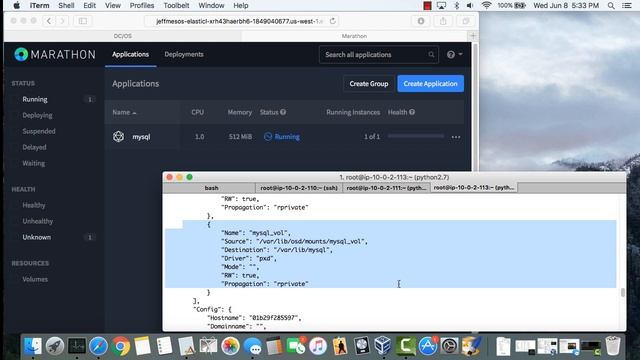Open Photos app from the dock

pos(230,346)
